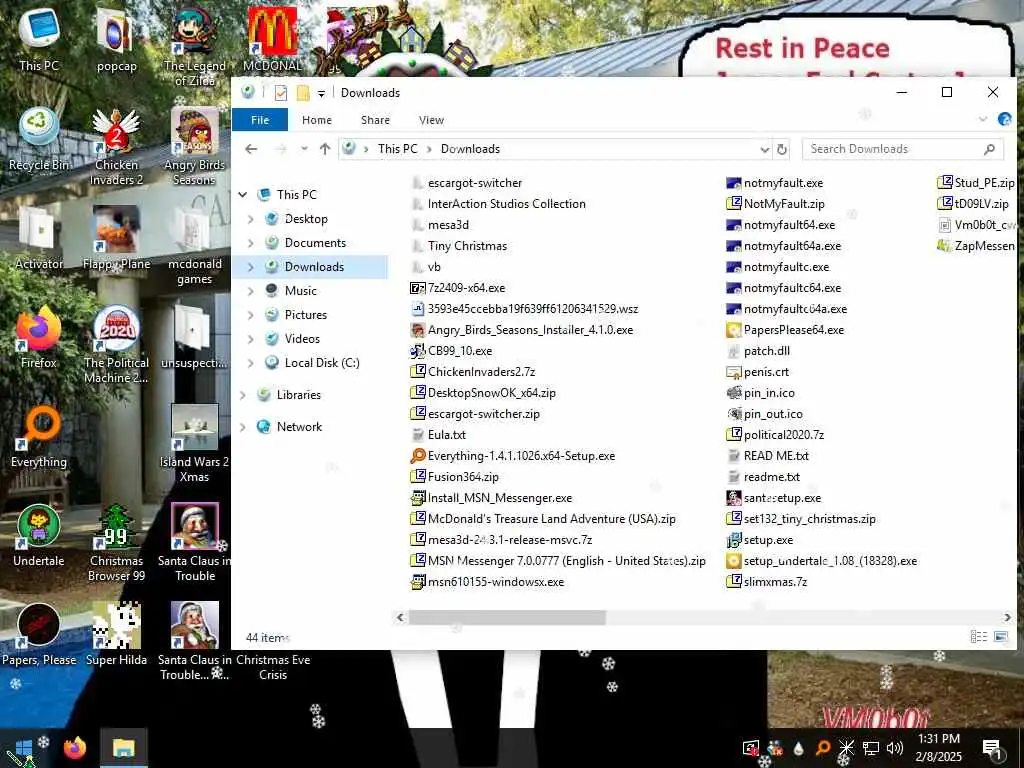Click the New folder quick access icon
1024x768 pixels.
[302, 93]
